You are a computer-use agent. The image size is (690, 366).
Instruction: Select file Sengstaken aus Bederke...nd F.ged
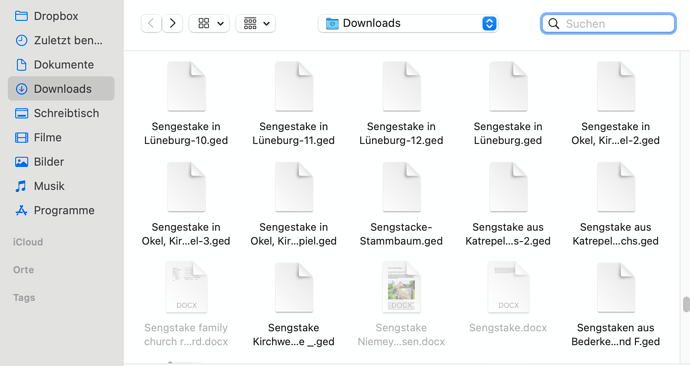[616, 305]
